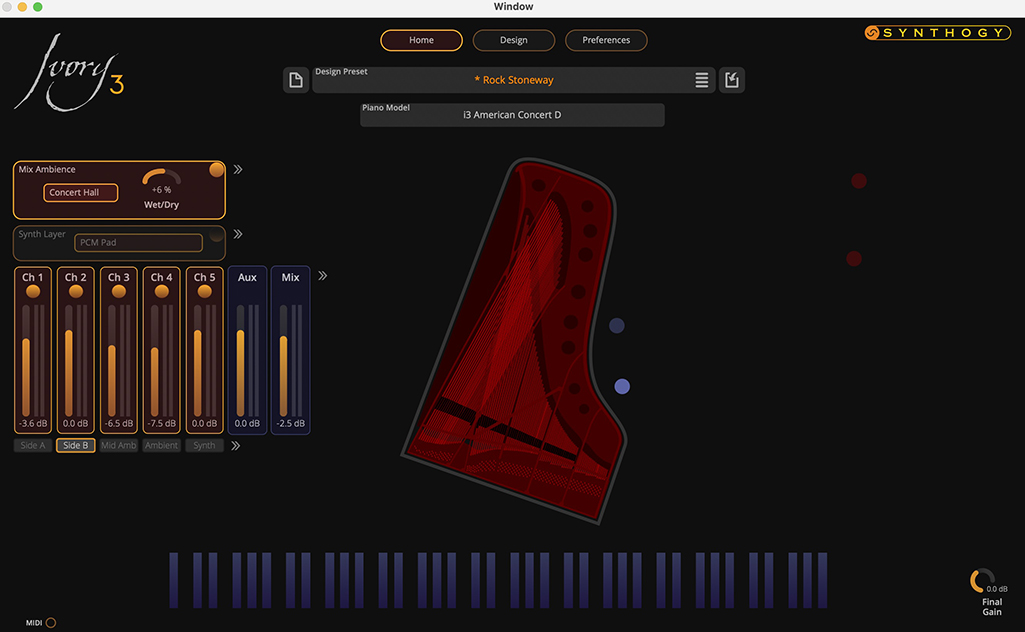Select the Concert Hall ambience type
This screenshot has width=1025, height=632.
80,192
